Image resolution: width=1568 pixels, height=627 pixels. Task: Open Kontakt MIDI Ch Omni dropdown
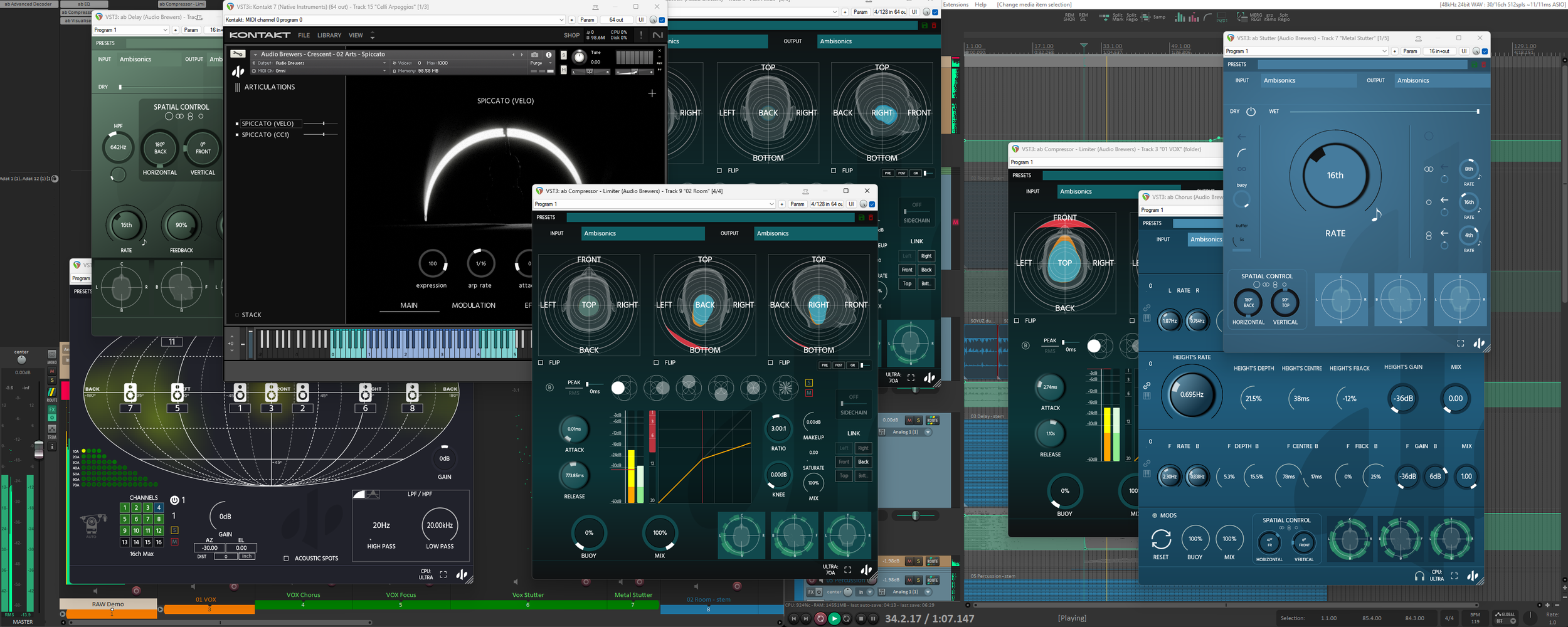pyautogui.click(x=319, y=71)
